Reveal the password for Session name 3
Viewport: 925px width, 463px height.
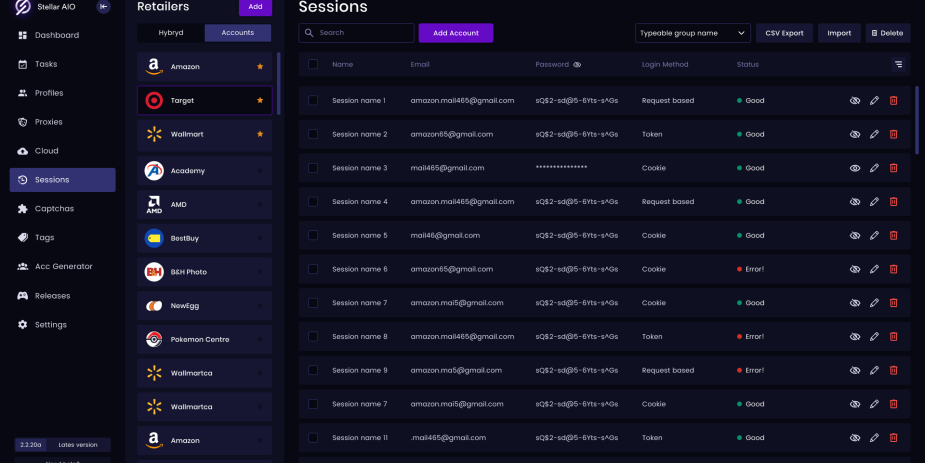click(x=855, y=168)
